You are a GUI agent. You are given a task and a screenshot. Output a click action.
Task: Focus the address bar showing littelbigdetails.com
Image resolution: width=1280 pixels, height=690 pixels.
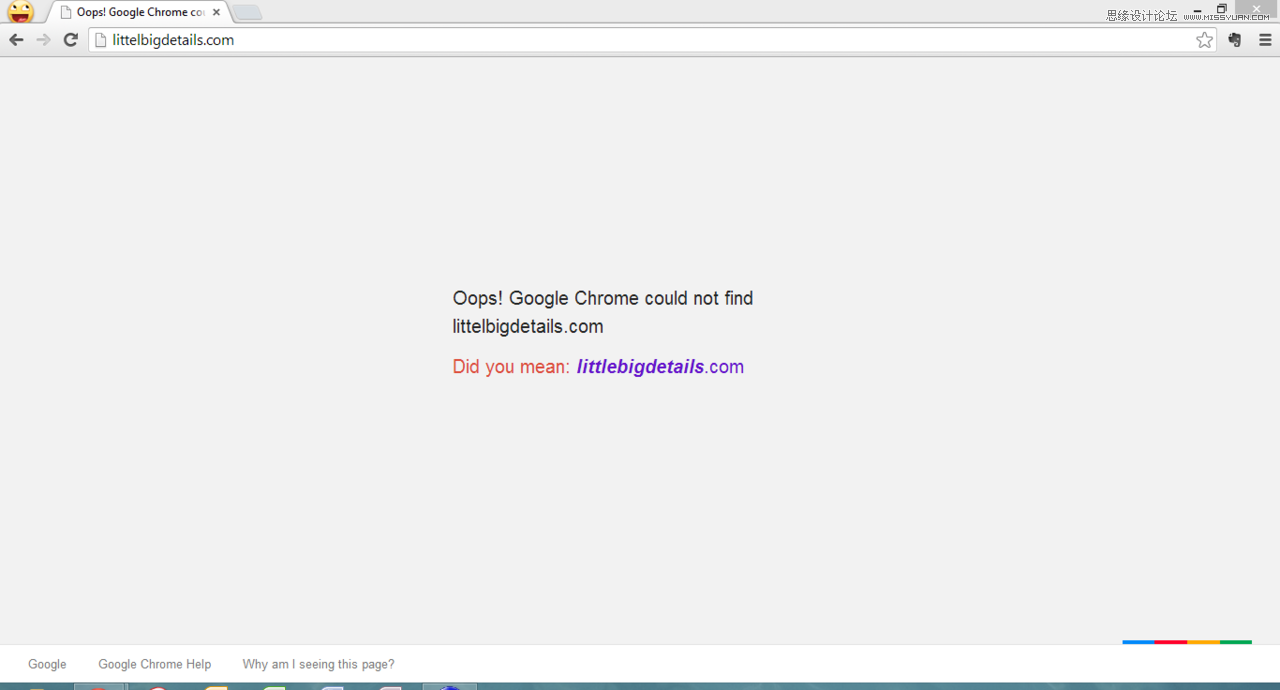[653, 40]
